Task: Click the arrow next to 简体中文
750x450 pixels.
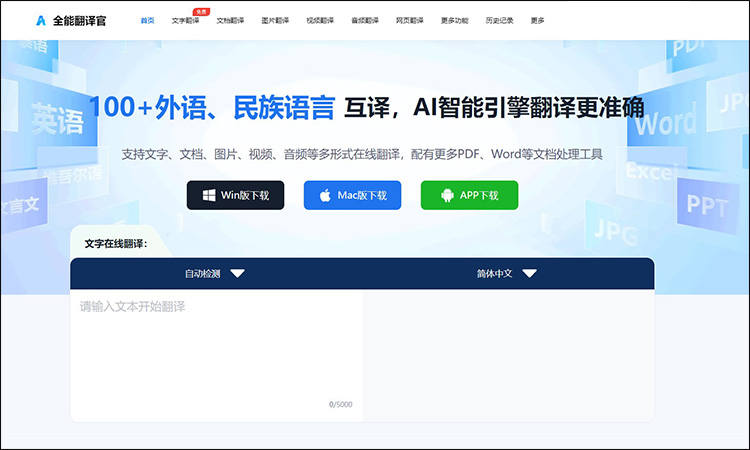Action: pyautogui.click(x=529, y=273)
